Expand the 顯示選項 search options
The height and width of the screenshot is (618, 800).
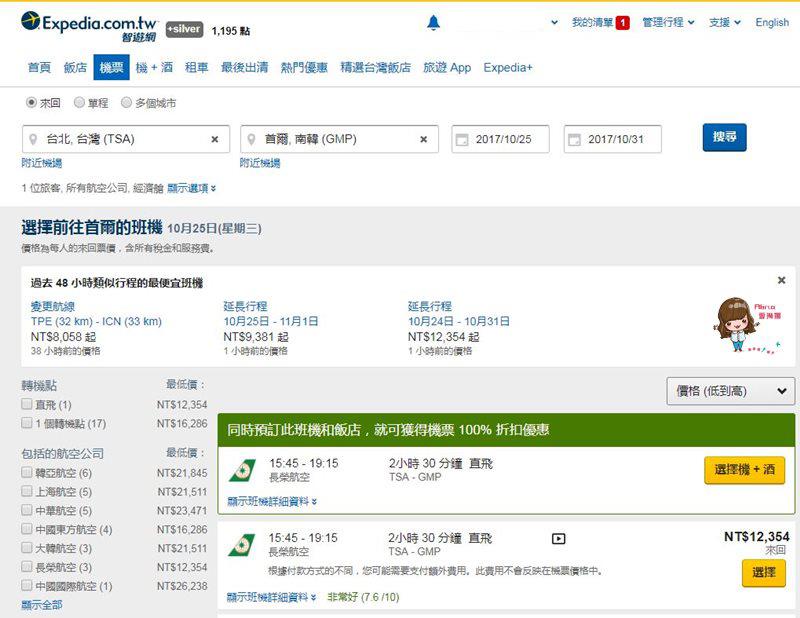pos(191,188)
